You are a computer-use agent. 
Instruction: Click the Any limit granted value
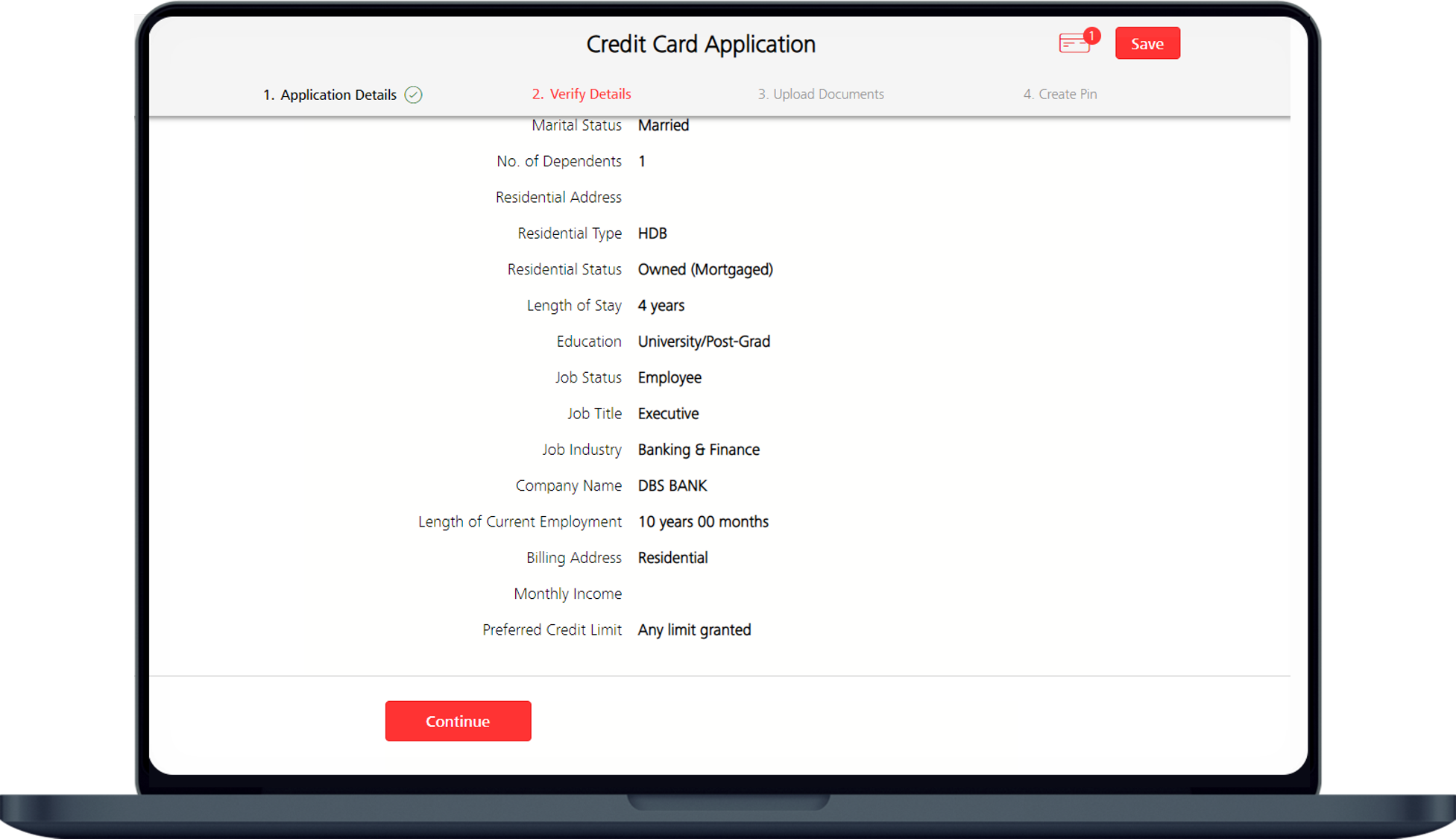694,630
